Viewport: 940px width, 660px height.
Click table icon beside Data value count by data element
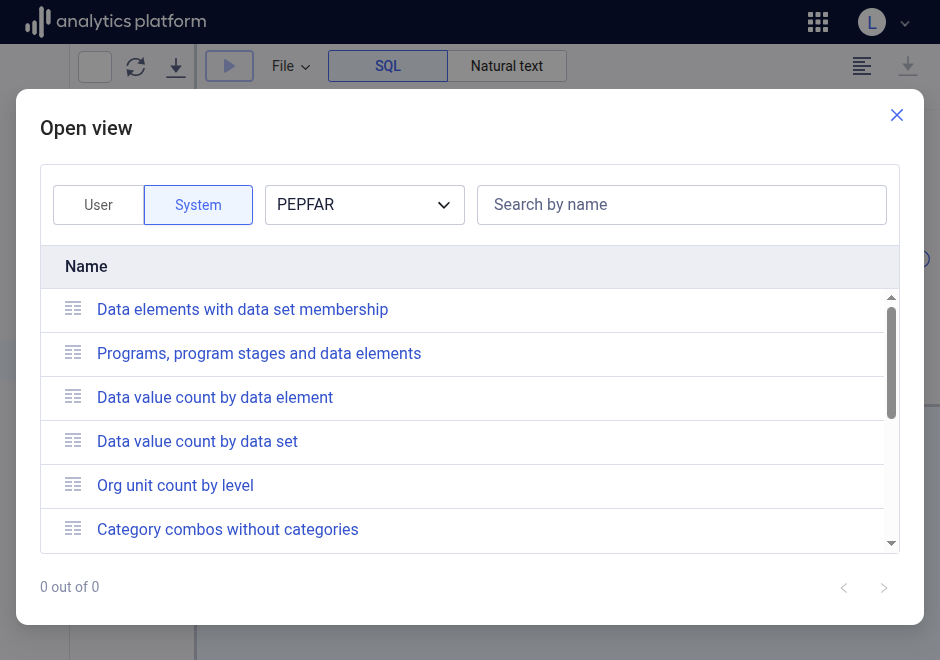(73, 396)
